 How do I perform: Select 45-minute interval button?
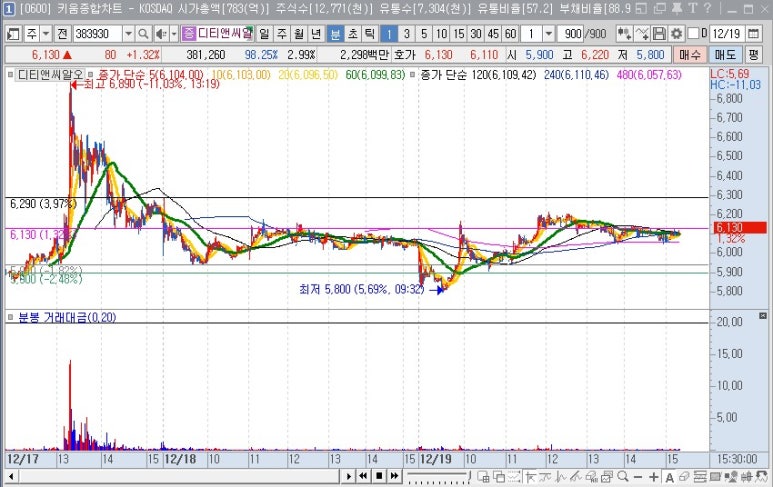[493, 34]
